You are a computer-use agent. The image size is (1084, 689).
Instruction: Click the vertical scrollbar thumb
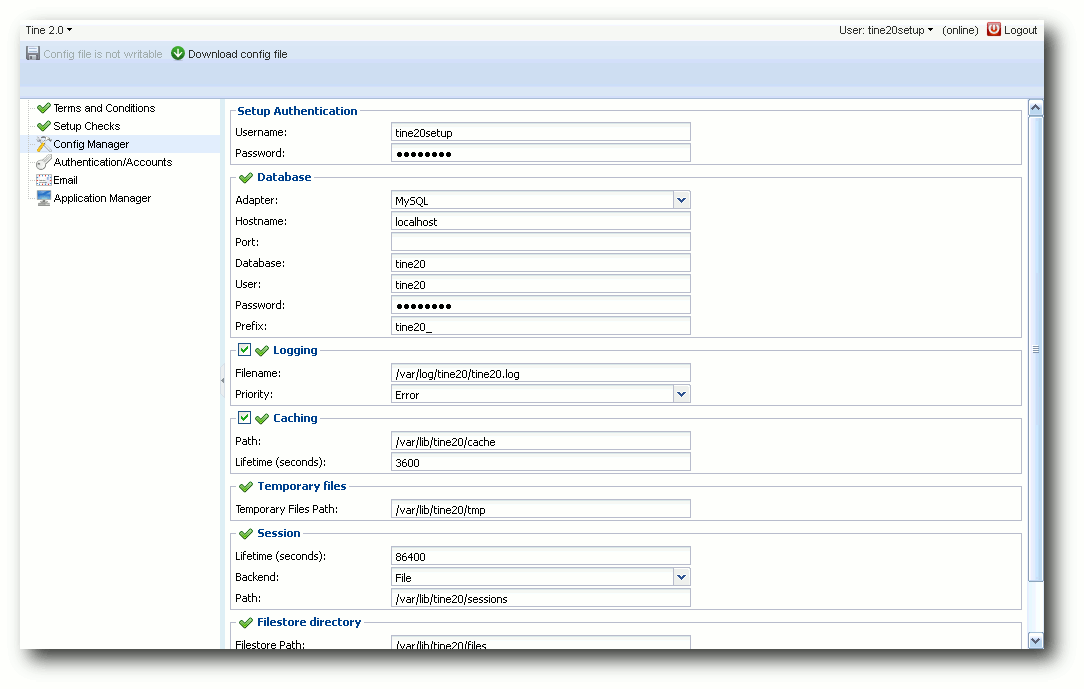pyautogui.click(x=1035, y=349)
